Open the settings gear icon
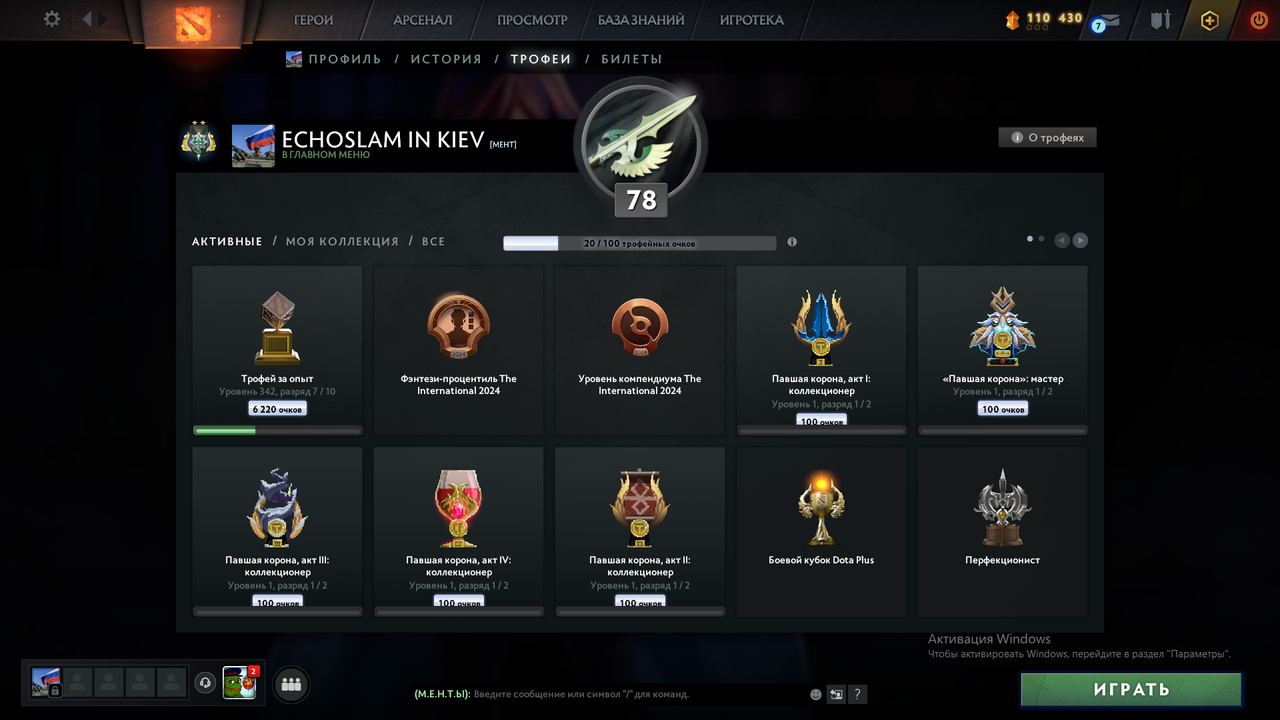 click(x=52, y=19)
